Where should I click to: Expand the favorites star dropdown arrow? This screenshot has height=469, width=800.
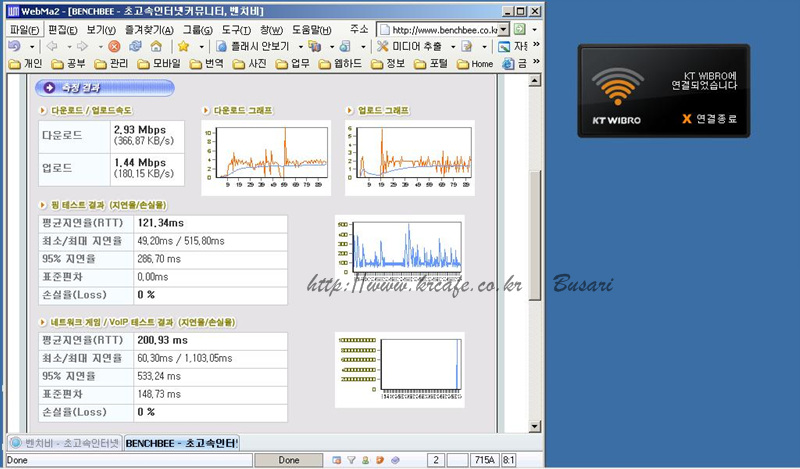202,47
